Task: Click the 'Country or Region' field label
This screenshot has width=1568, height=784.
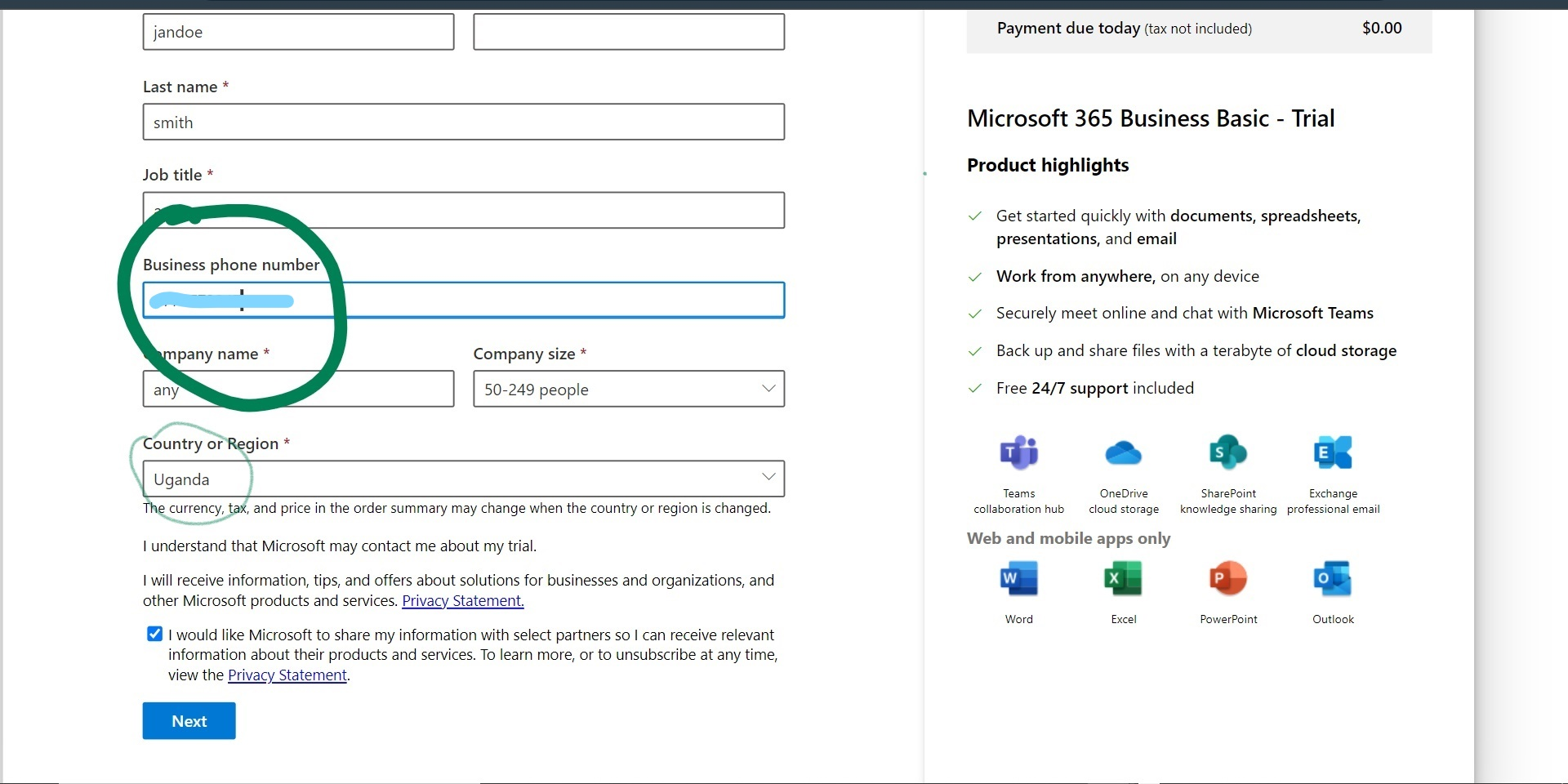Action: coord(211,443)
